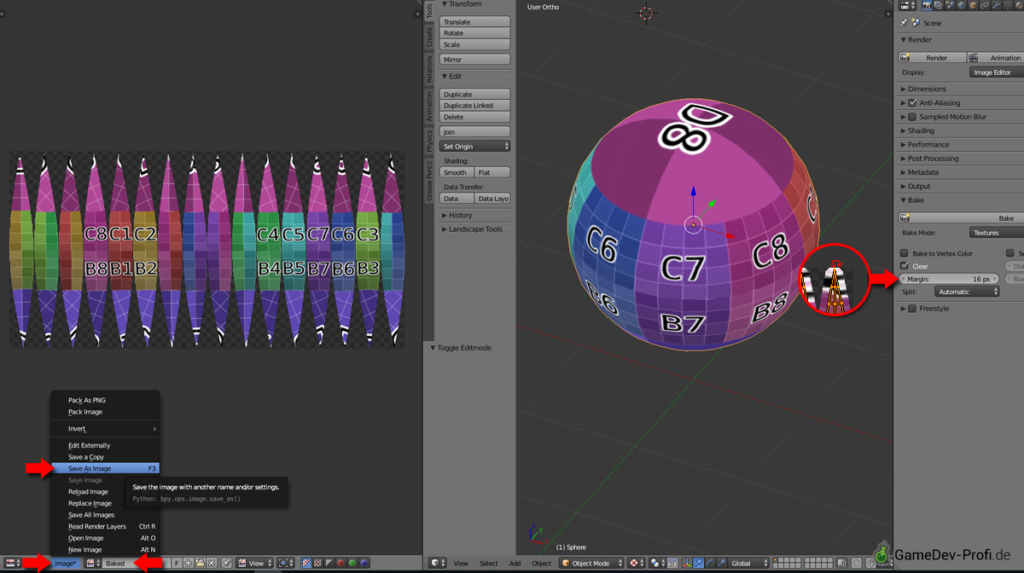Viewport: 1024px width, 573px height.
Task: Enable the Sampled Motion Blur checkbox
Action: [912, 117]
